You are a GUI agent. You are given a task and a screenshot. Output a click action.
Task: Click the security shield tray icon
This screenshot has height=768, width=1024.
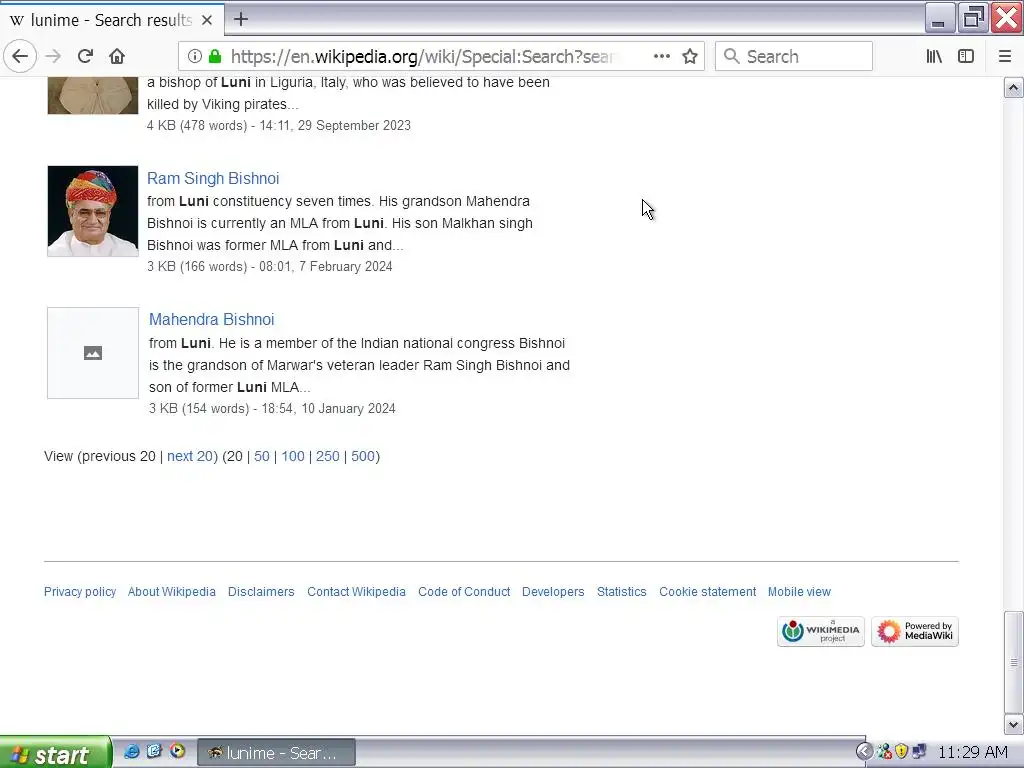(x=902, y=752)
